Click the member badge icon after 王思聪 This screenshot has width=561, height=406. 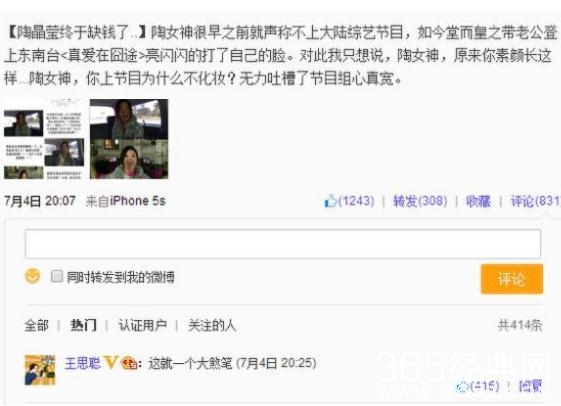coord(129,363)
